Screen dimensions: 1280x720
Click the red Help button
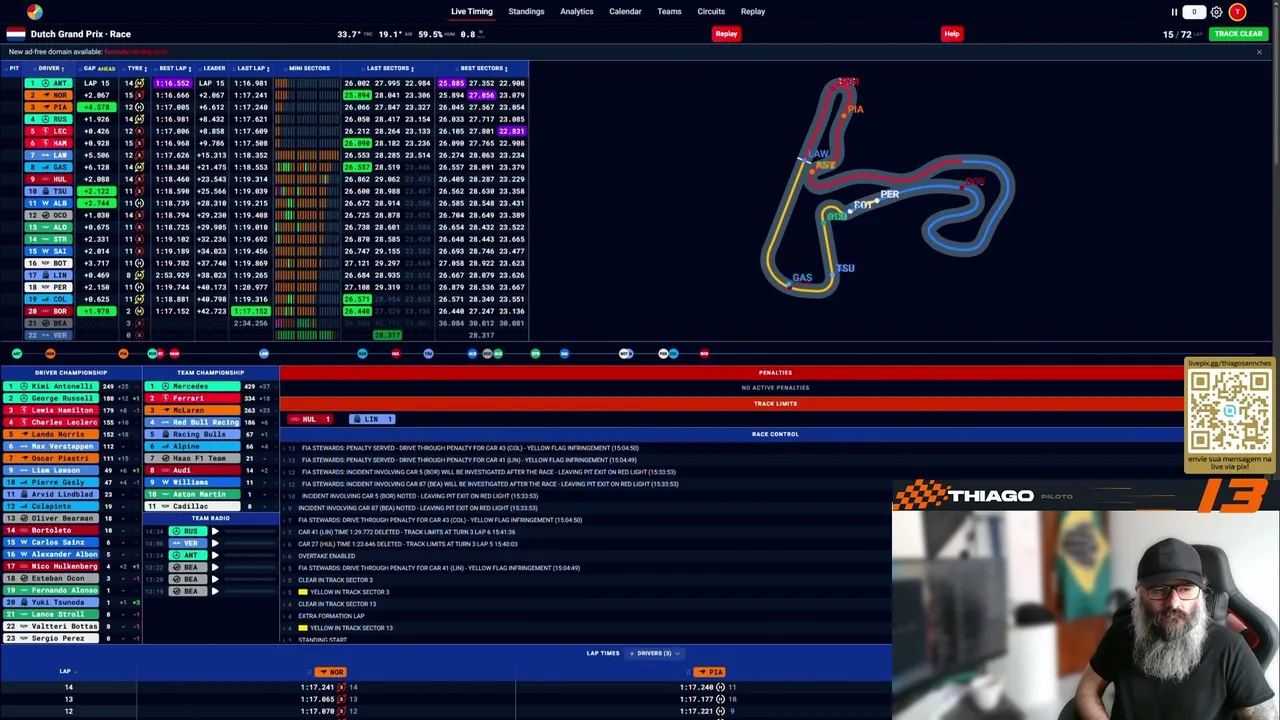(x=951, y=34)
